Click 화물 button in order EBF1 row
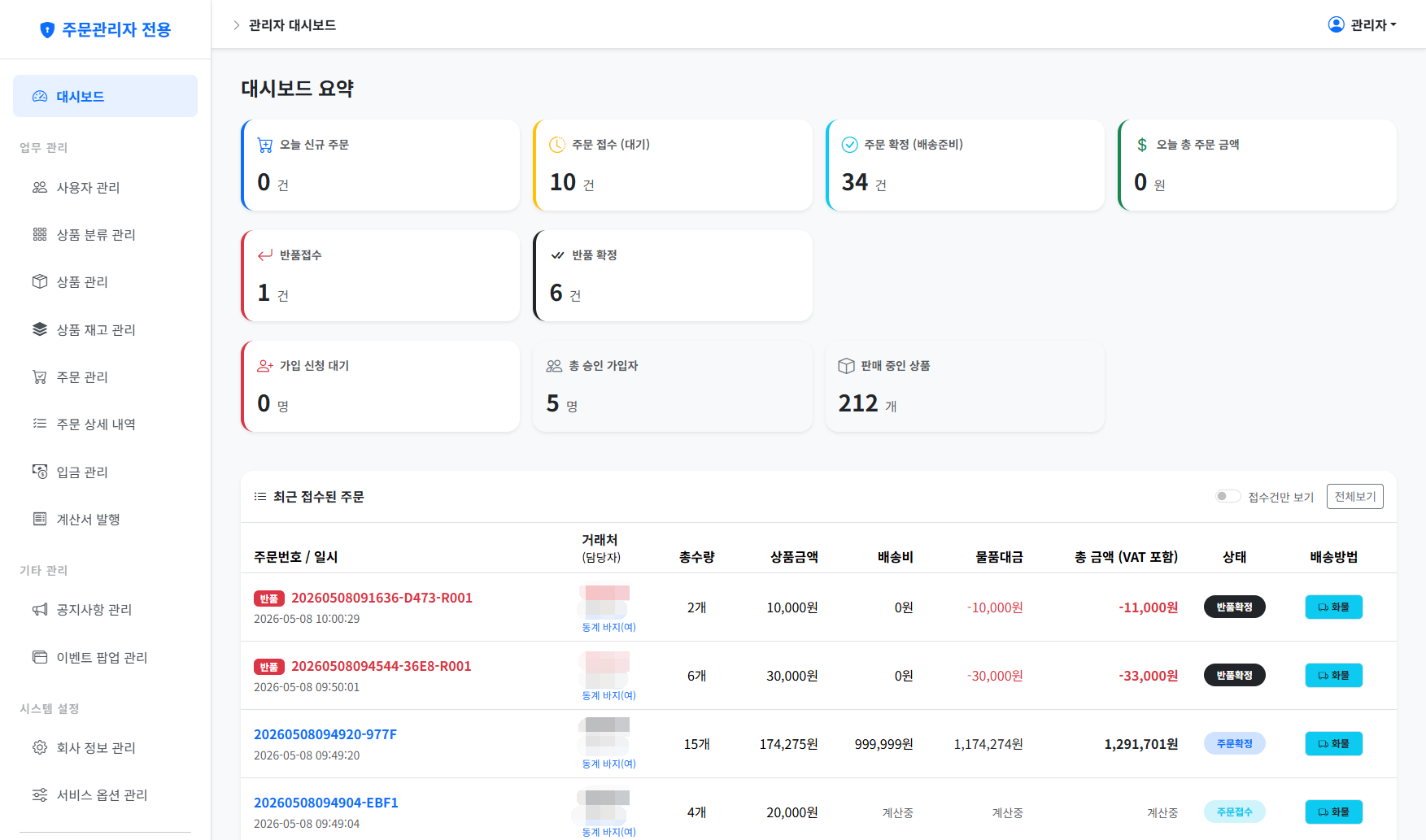1426x840 pixels. (1333, 812)
